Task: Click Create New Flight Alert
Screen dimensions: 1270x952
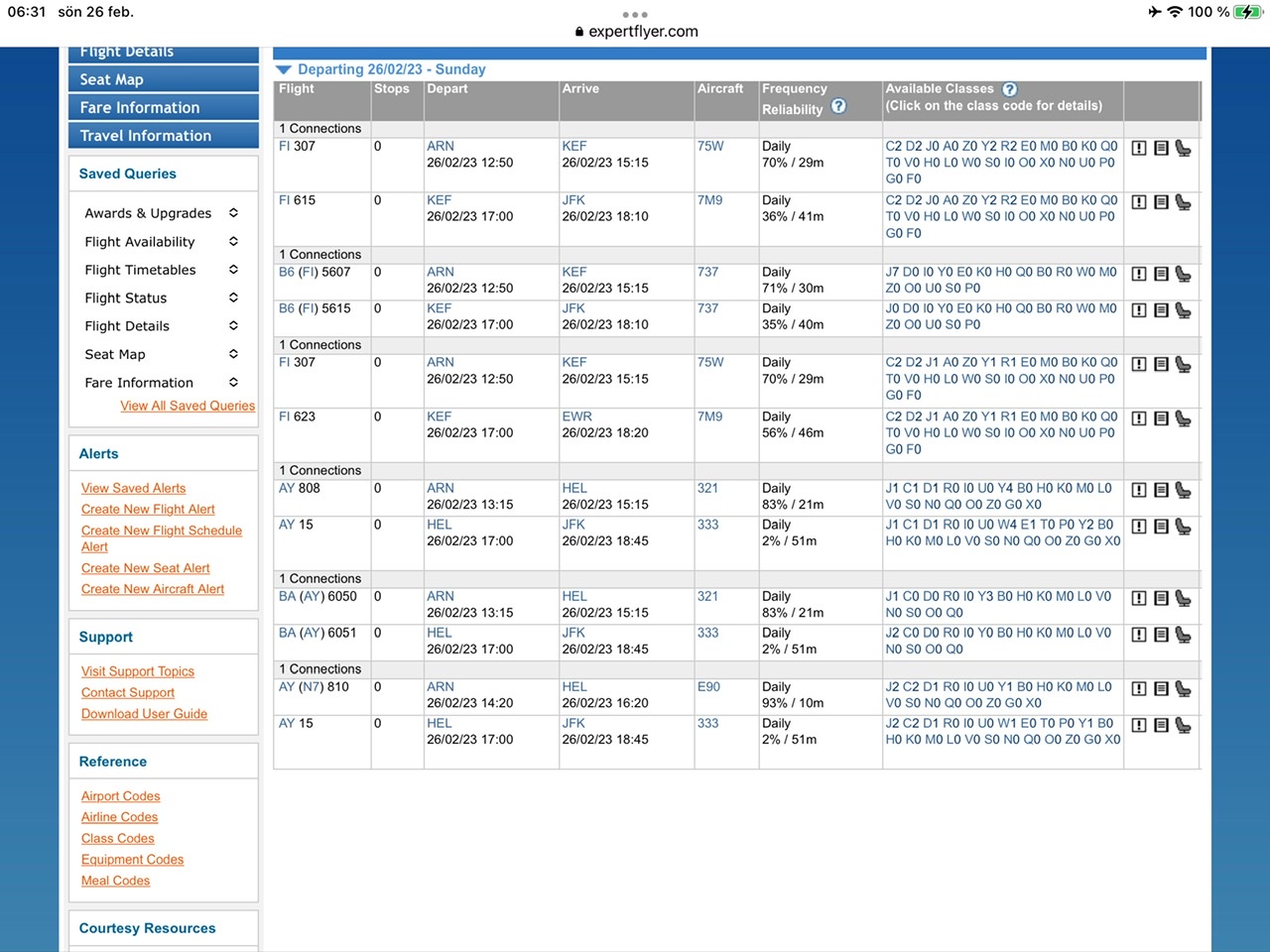Action: [x=148, y=509]
